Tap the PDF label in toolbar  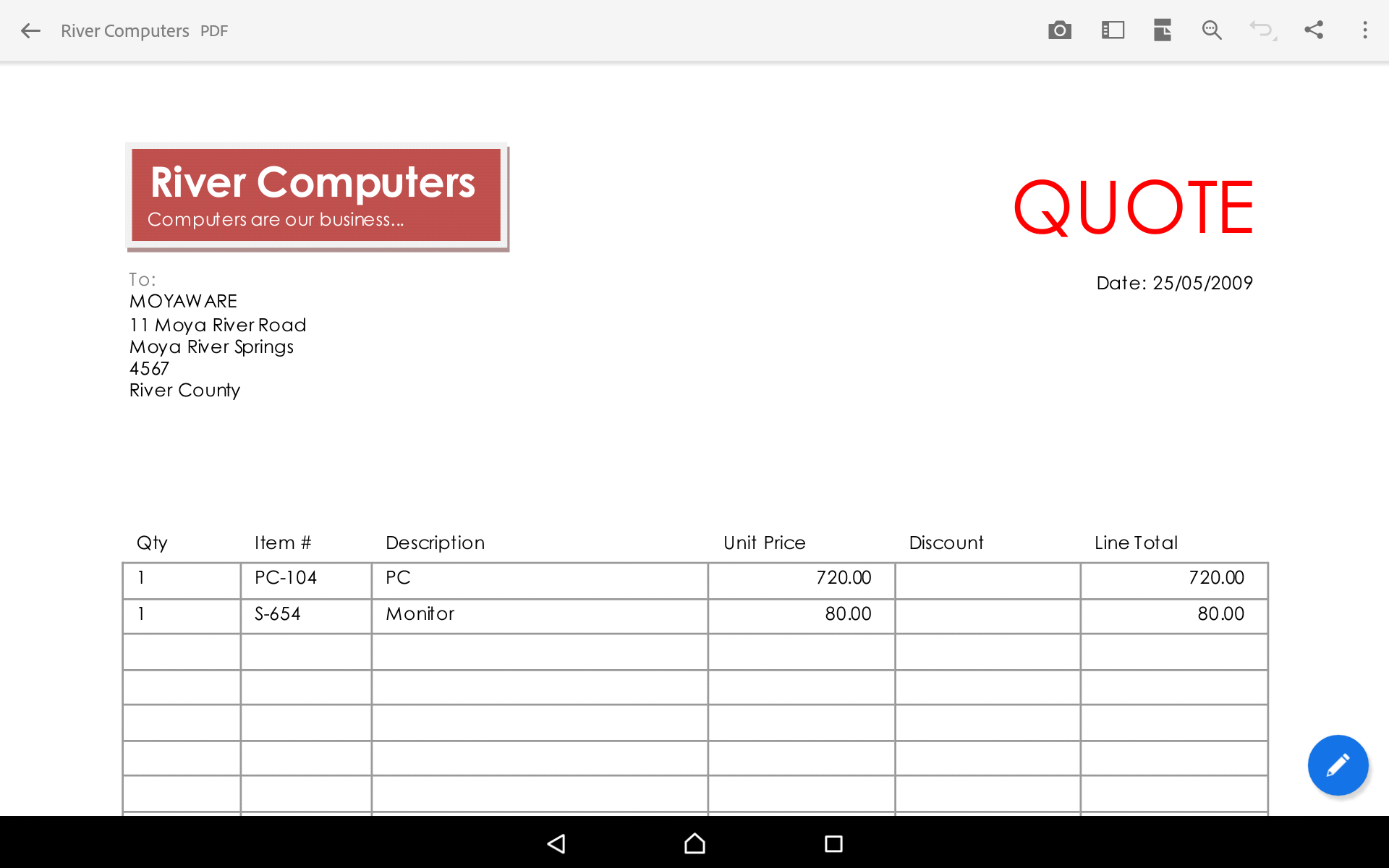coord(214,31)
